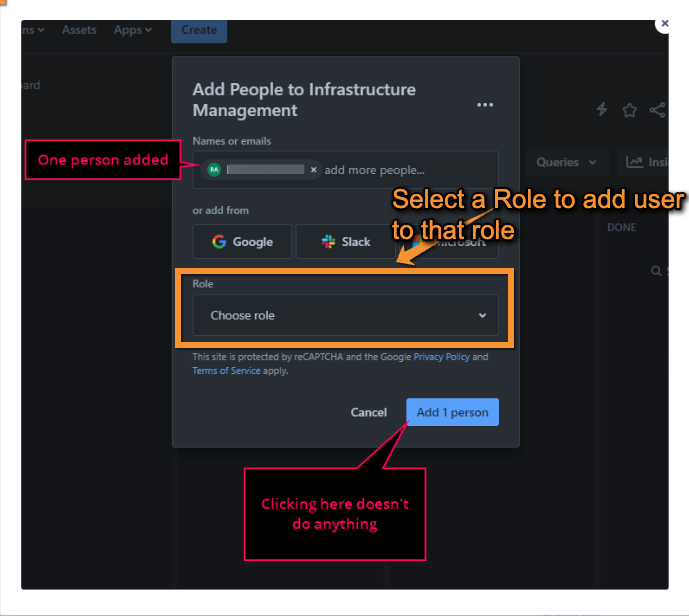Click the RA user avatar chip

coord(214,170)
